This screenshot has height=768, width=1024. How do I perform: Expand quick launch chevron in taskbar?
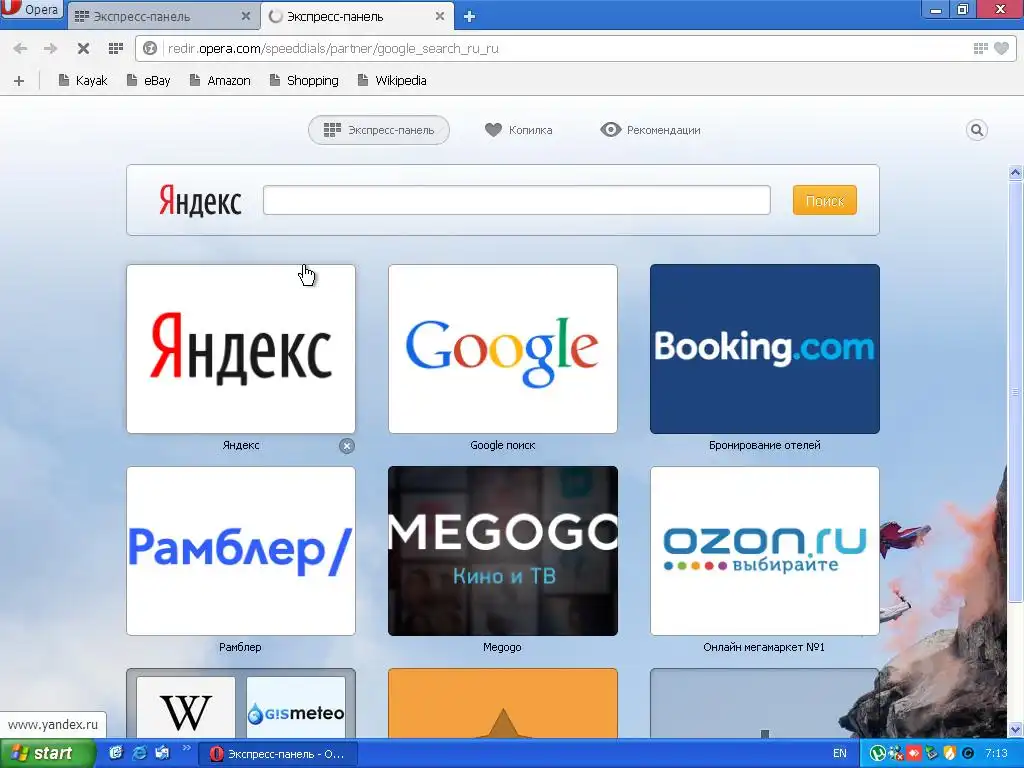pos(186,748)
